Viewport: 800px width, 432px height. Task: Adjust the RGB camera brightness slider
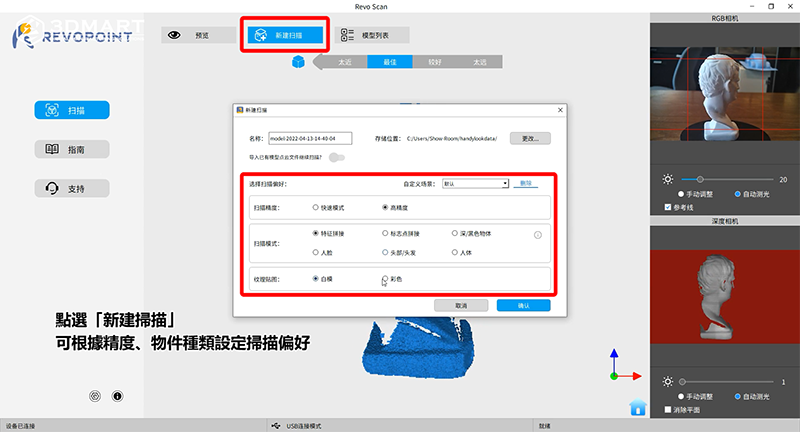(x=700, y=179)
